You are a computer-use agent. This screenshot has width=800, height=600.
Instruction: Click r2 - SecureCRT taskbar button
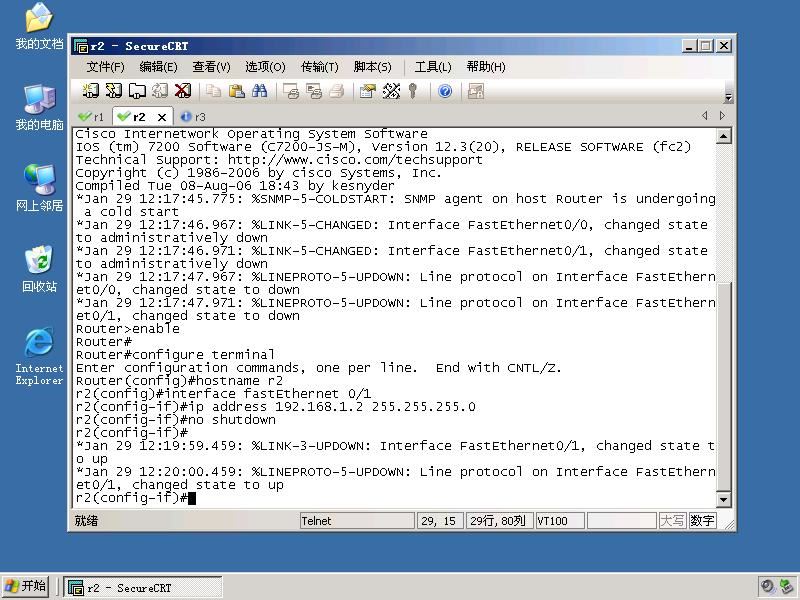click(142, 587)
